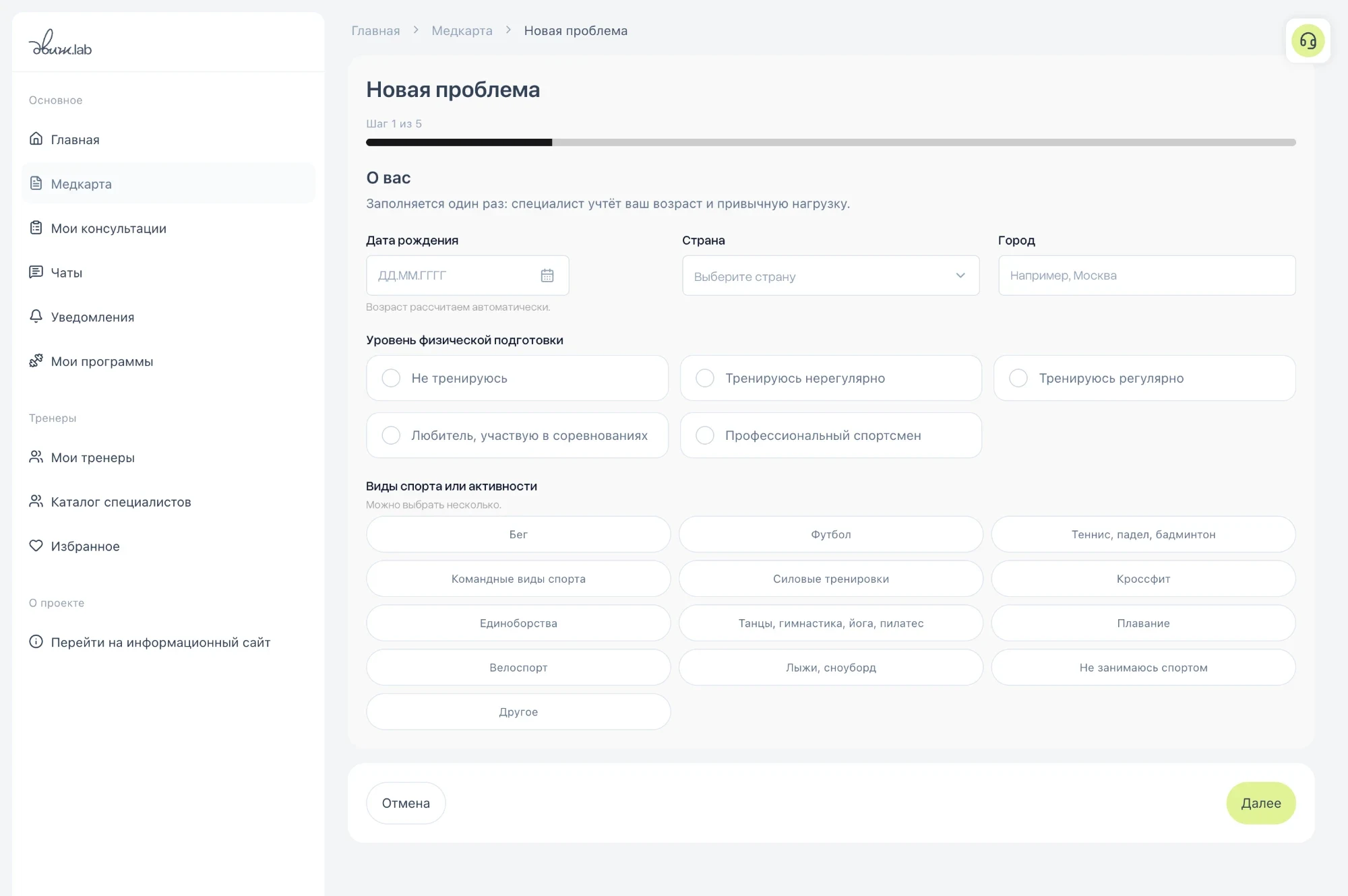The height and width of the screenshot is (896, 1348).
Task: Open the calendar picker in birth date field
Action: [x=547, y=276]
